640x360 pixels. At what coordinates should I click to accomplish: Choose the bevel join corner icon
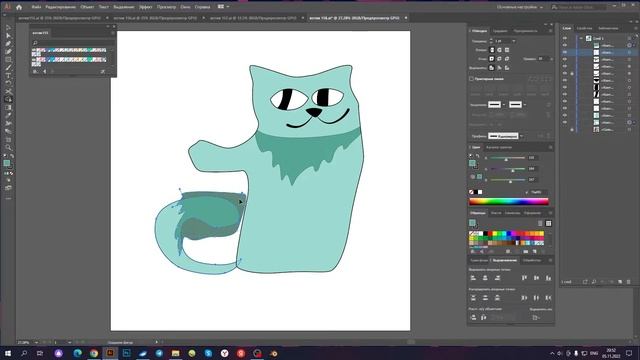[507, 59]
